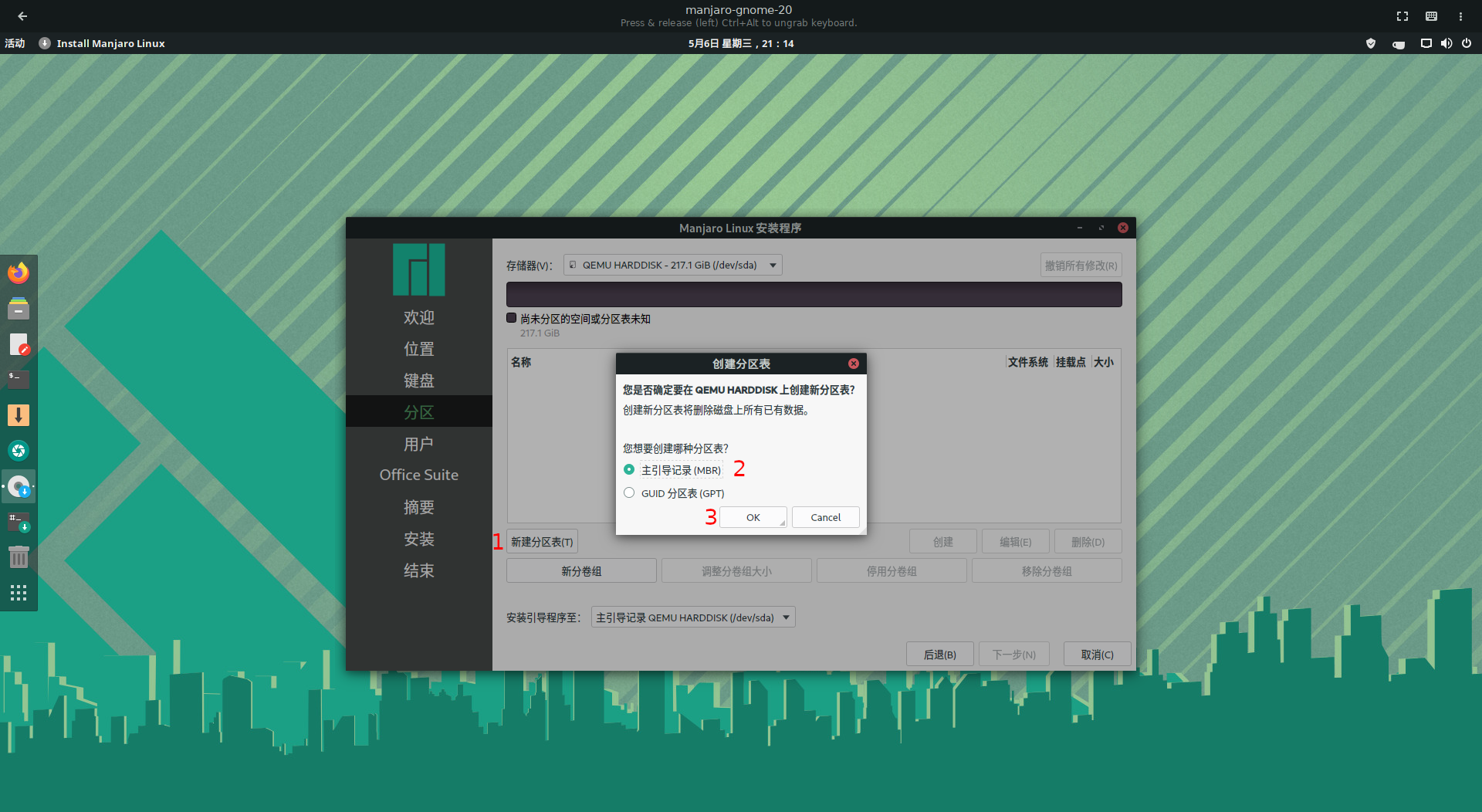The image size is (1482, 812).
Task: Open the power menu icon
Action: (1467, 43)
